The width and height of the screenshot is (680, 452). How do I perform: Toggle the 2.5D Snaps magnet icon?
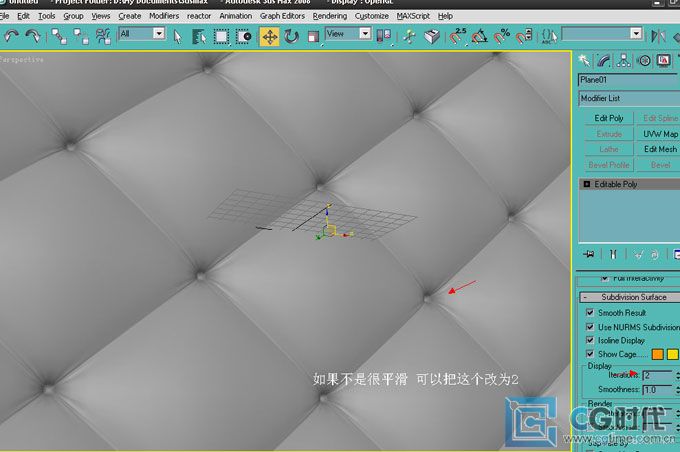(457, 37)
